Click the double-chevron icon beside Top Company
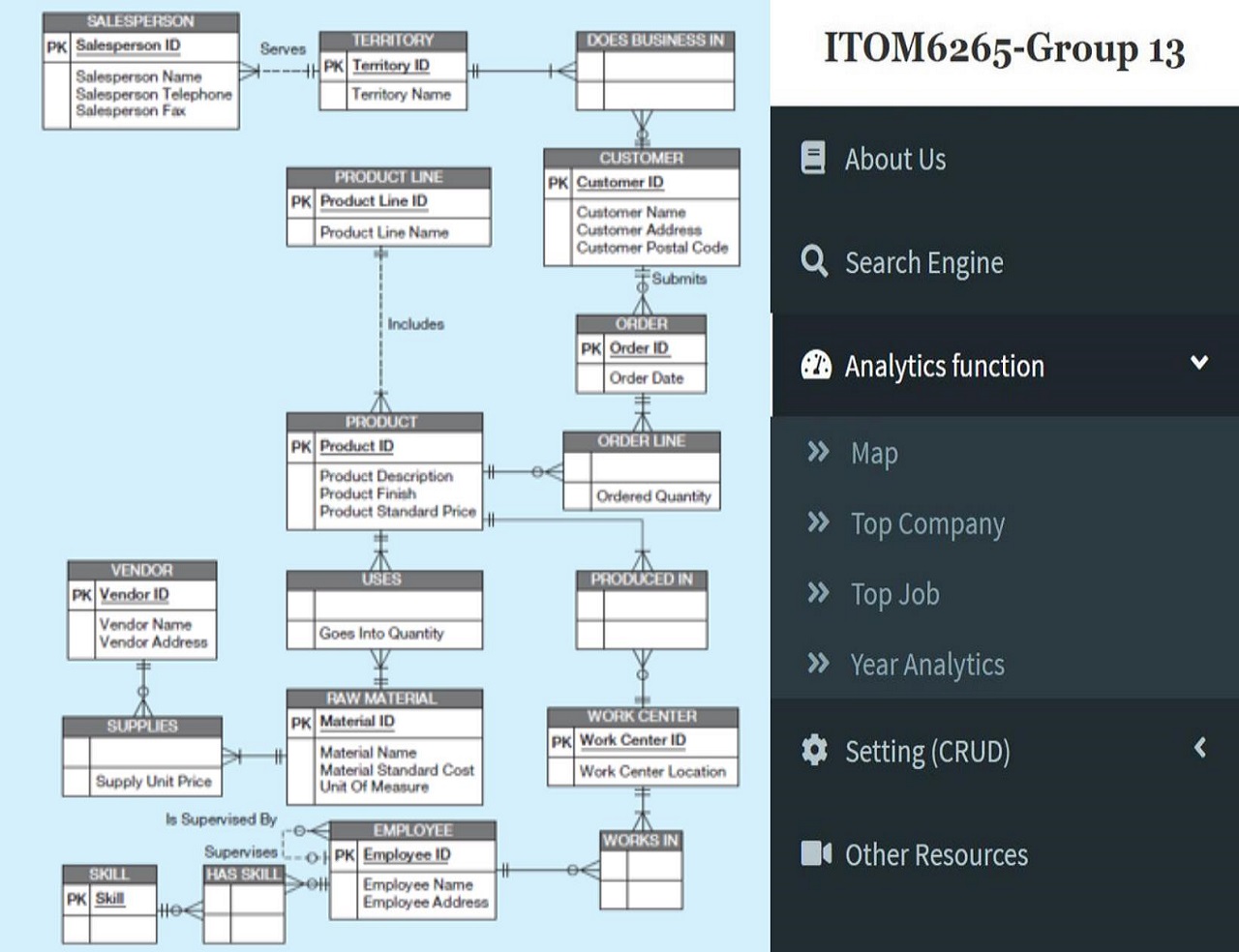1239x952 pixels. [819, 522]
